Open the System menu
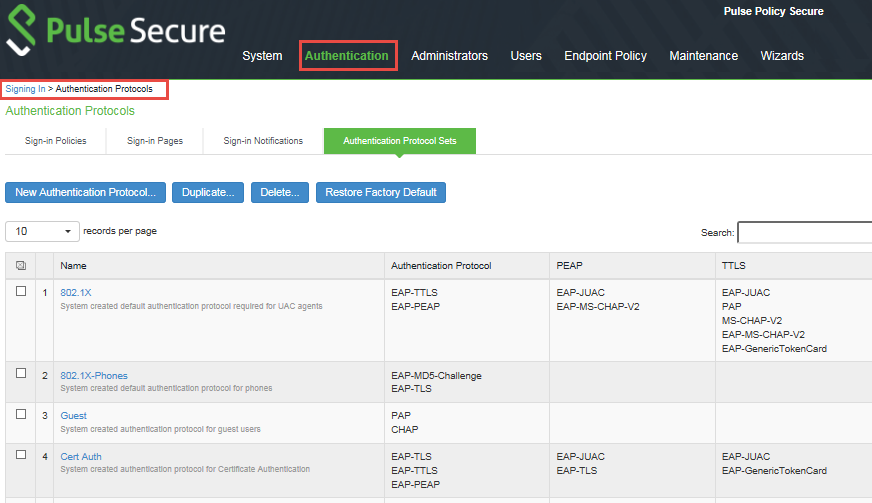 (x=262, y=56)
